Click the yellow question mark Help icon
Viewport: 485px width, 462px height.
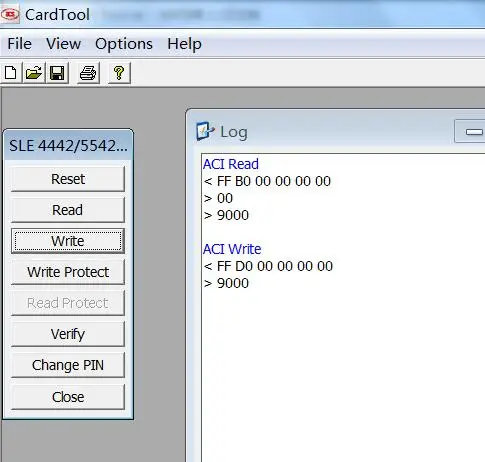tap(119, 72)
